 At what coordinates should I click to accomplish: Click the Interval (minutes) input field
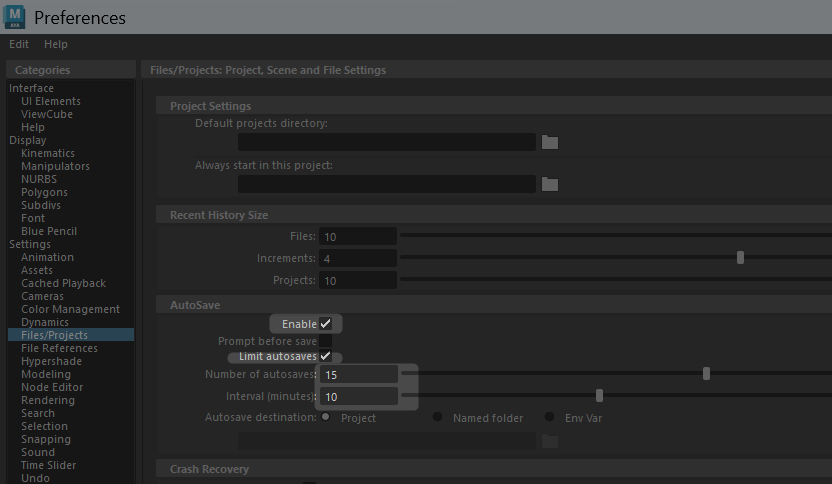[359, 396]
